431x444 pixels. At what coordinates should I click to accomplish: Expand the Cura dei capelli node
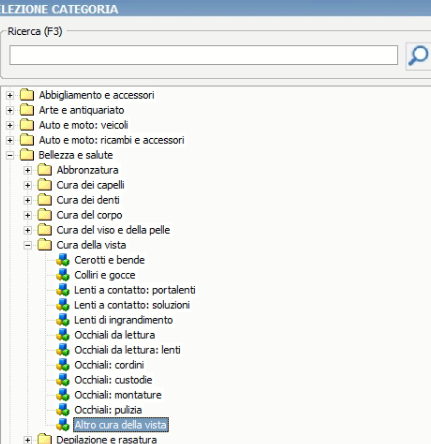[28, 185]
